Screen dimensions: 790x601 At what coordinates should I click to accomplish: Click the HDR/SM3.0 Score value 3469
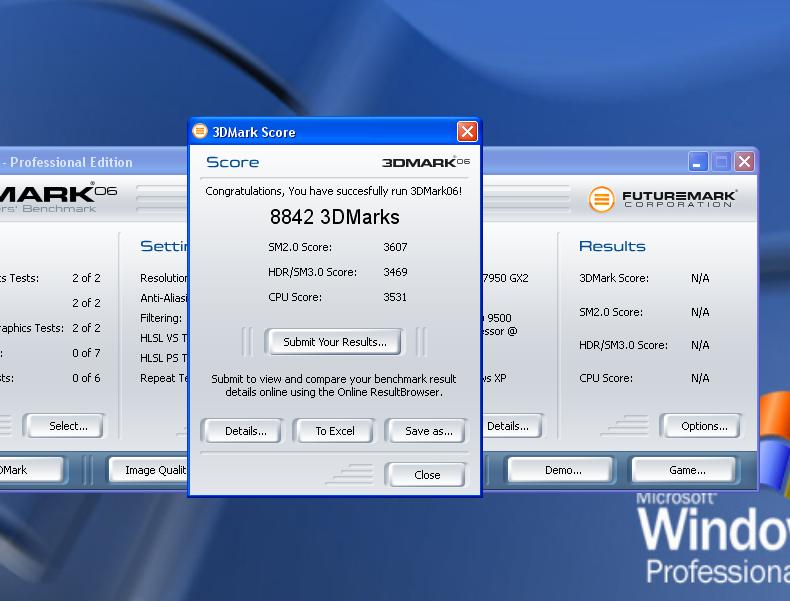point(395,272)
